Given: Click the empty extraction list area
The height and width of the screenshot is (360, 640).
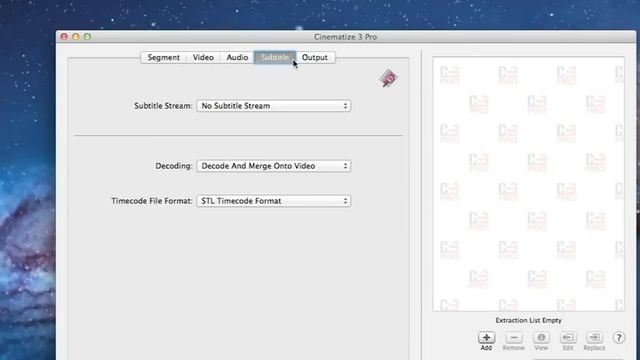Looking at the screenshot, I should click(528, 184).
